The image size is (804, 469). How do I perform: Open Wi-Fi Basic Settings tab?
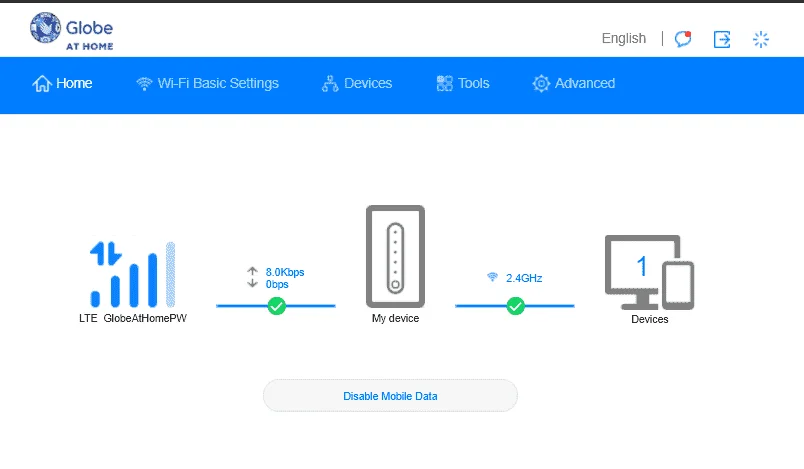208,84
